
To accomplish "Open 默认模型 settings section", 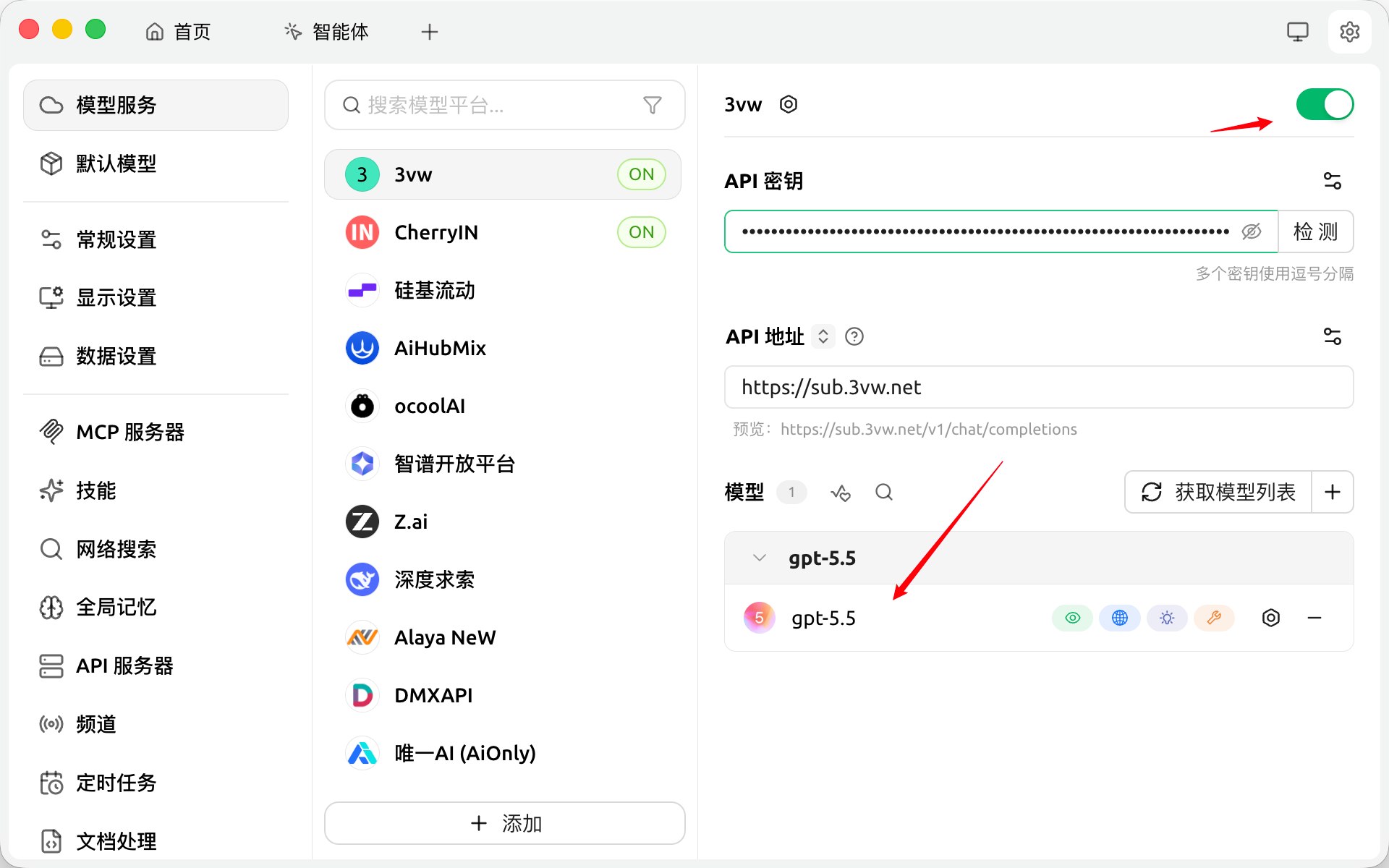I will (x=156, y=163).
